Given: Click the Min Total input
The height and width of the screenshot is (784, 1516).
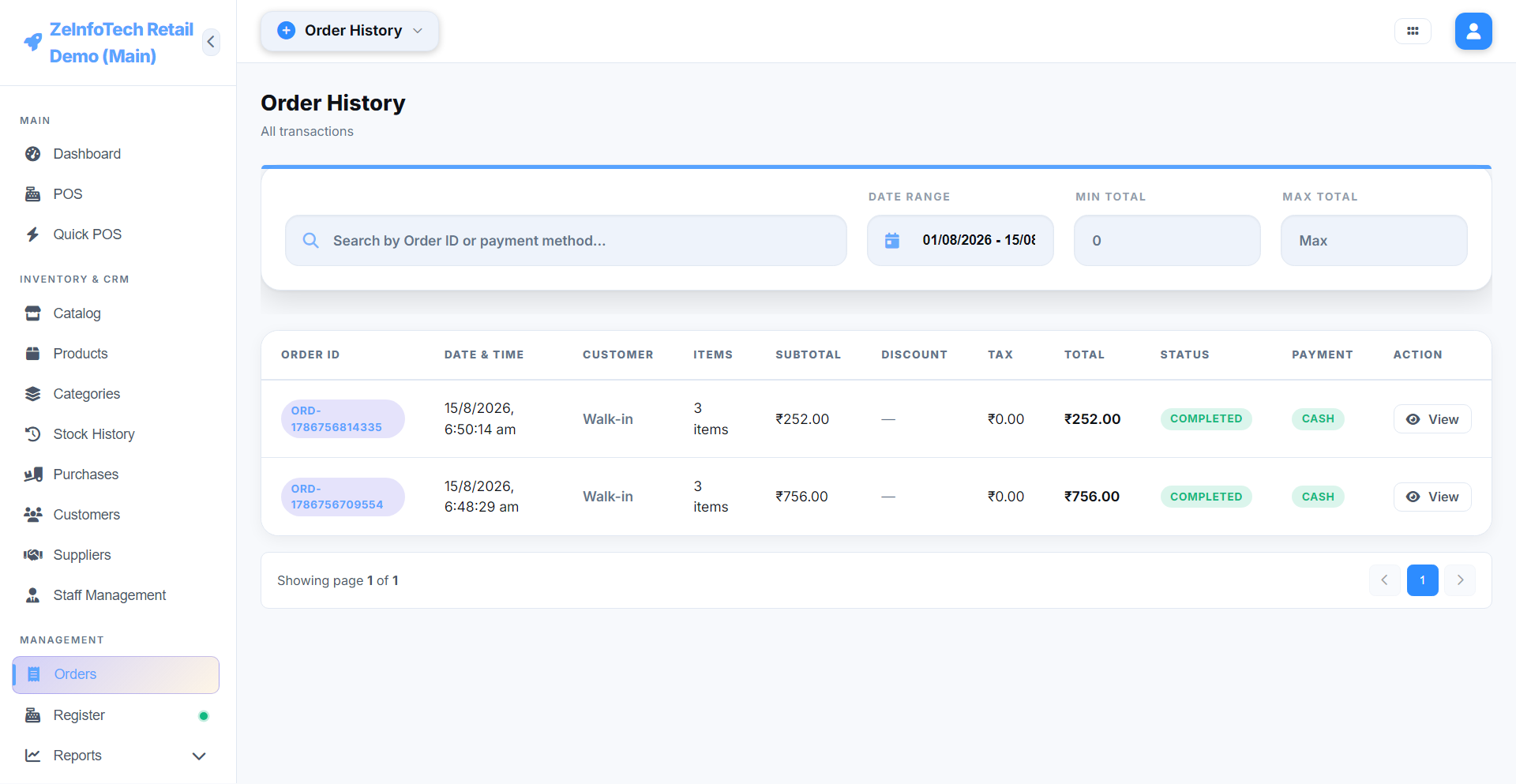Looking at the screenshot, I should click(x=1167, y=241).
